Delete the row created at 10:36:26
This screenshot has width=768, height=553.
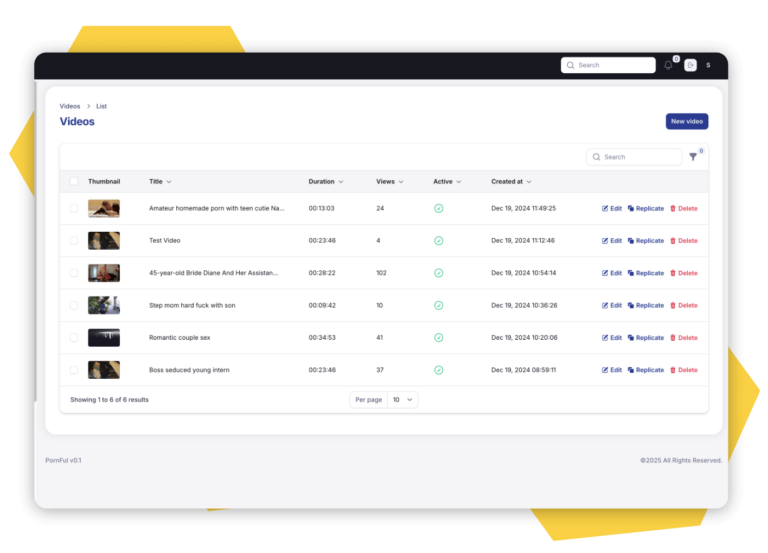684,305
